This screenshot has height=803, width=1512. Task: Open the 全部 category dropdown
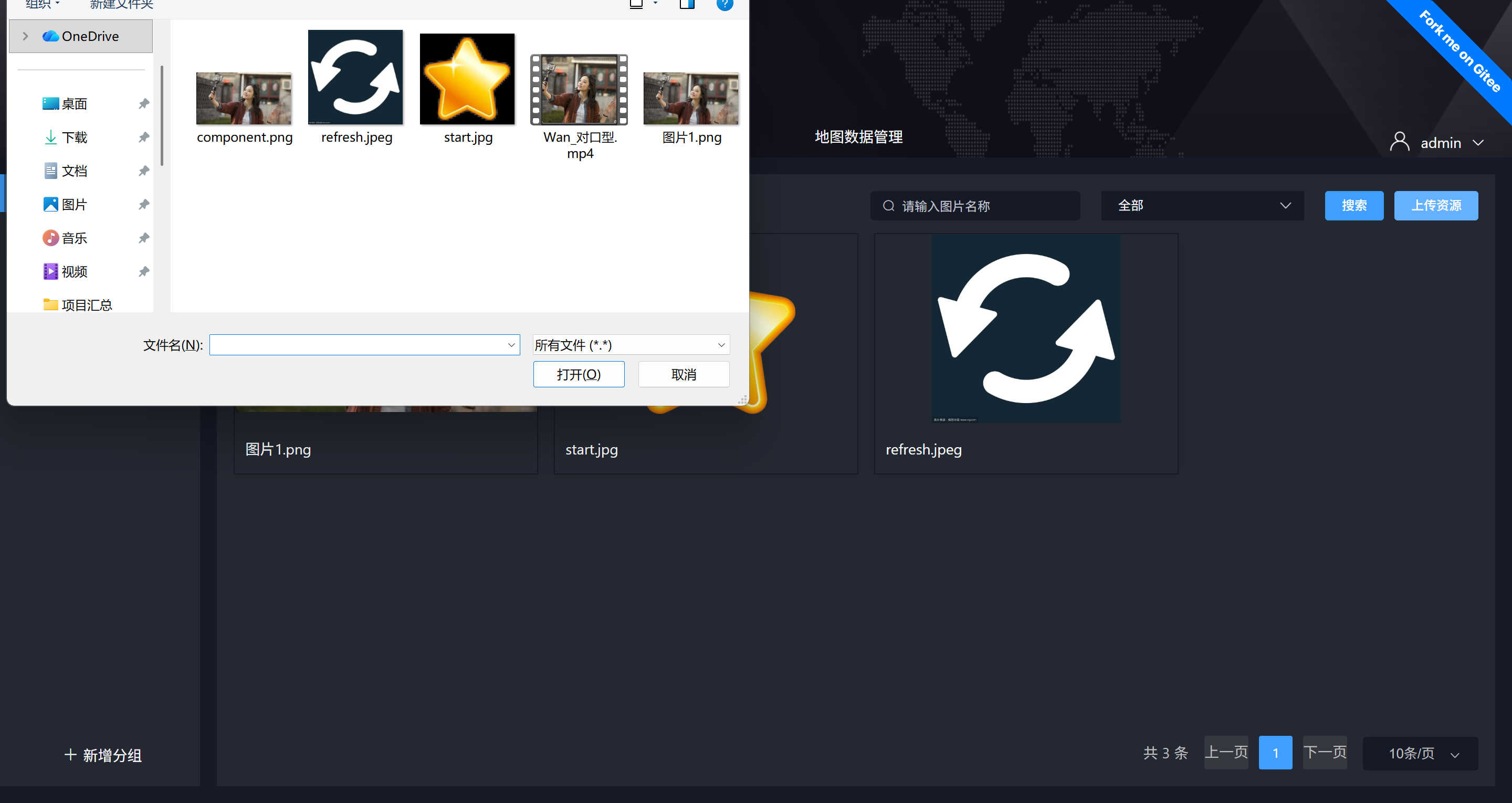(x=1202, y=206)
